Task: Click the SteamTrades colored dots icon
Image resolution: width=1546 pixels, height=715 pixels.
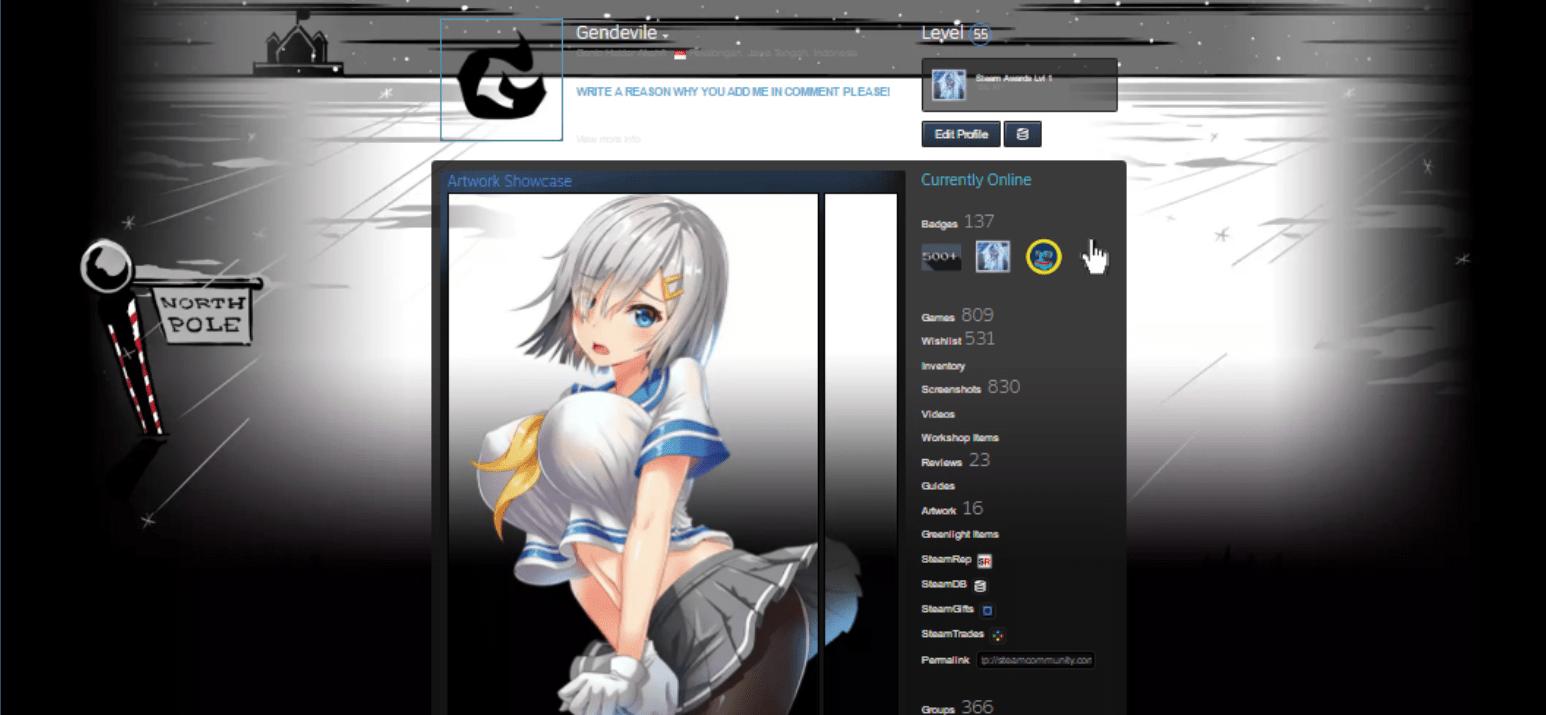Action: click(997, 634)
